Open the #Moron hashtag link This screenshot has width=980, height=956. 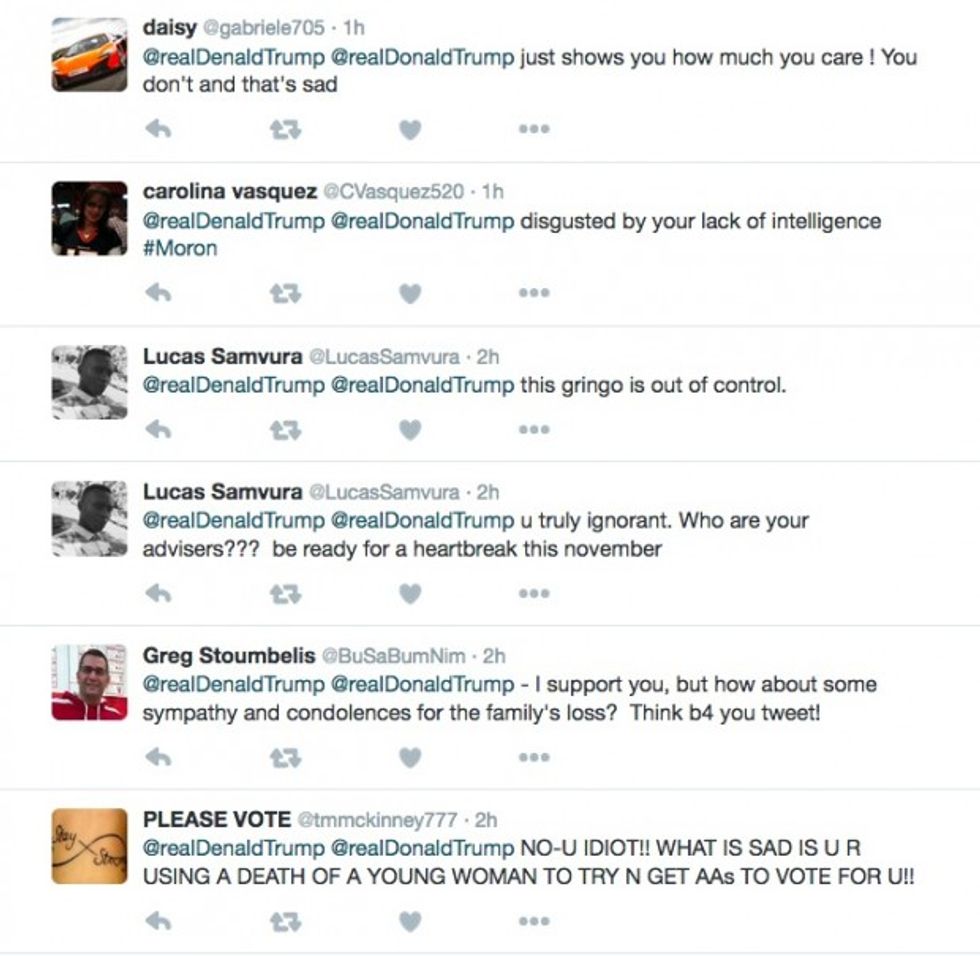click(180, 248)
